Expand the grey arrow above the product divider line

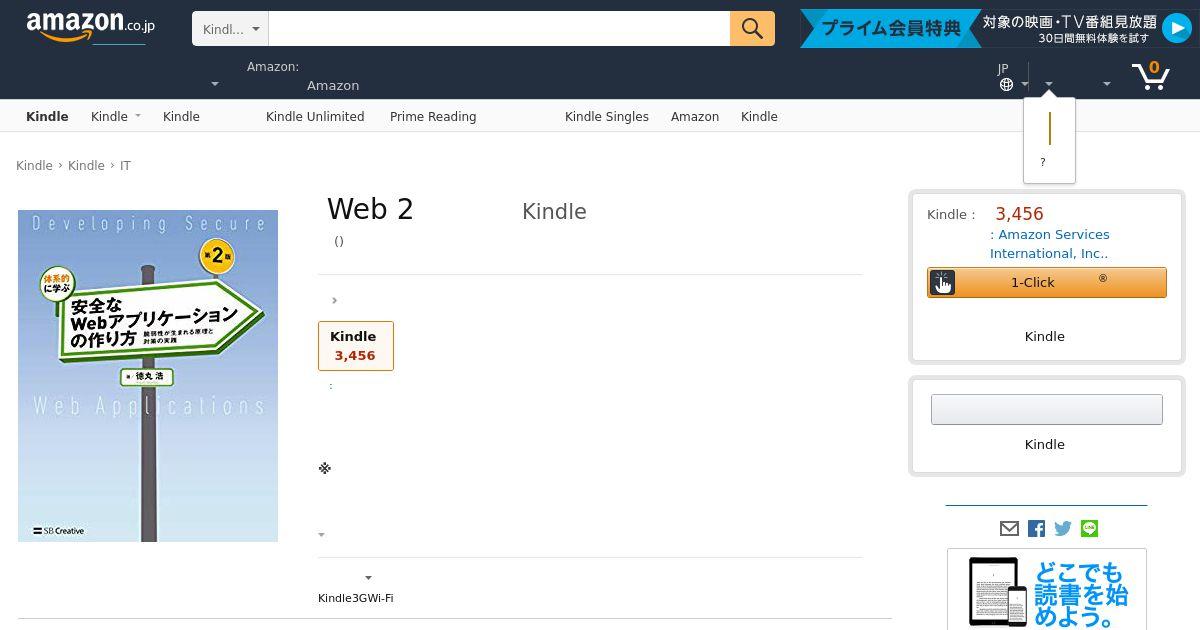click(x=321, y=535)
